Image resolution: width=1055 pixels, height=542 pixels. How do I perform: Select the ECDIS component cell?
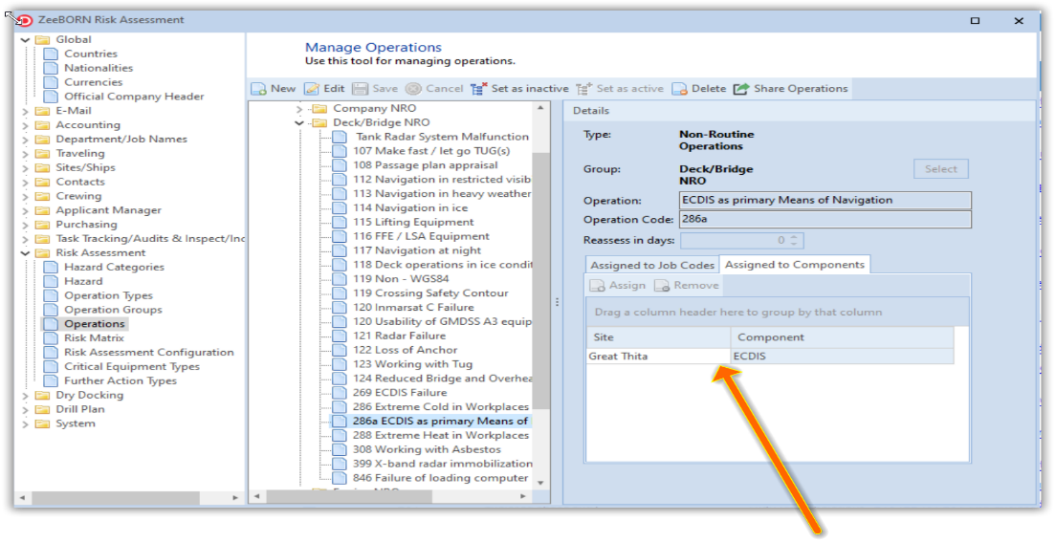coord(842,356)
